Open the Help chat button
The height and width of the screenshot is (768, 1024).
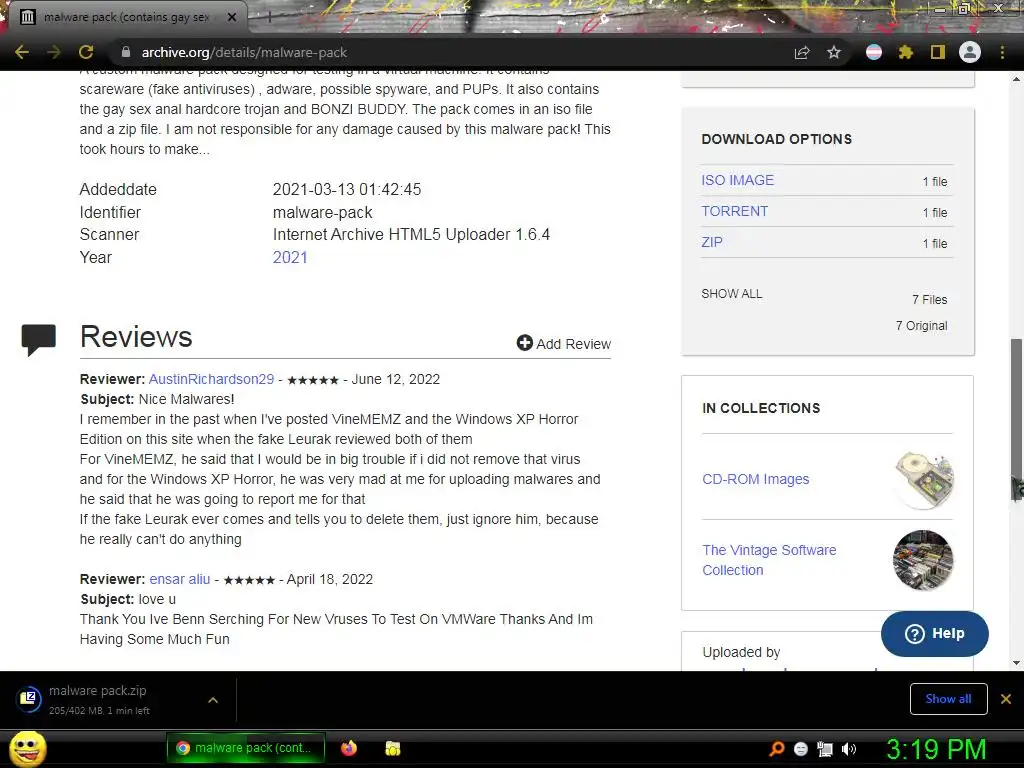(x=935, y=633)
